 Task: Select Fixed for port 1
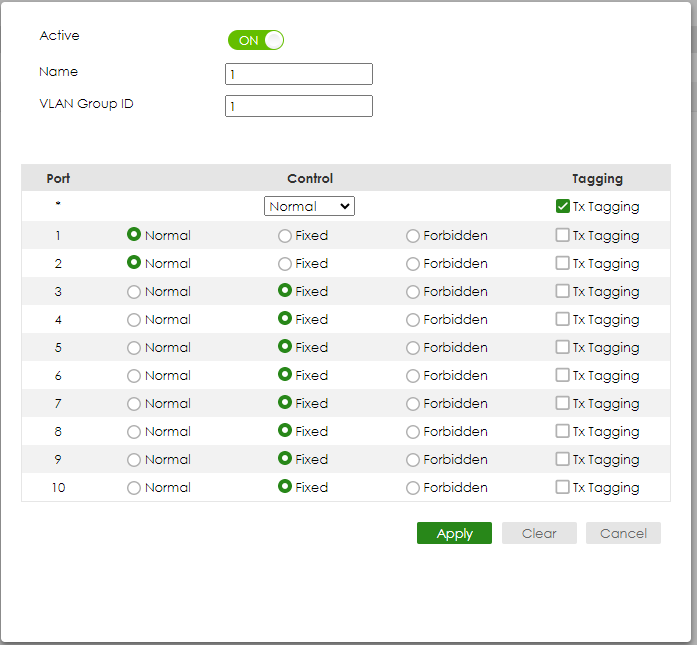coord(285,236)
